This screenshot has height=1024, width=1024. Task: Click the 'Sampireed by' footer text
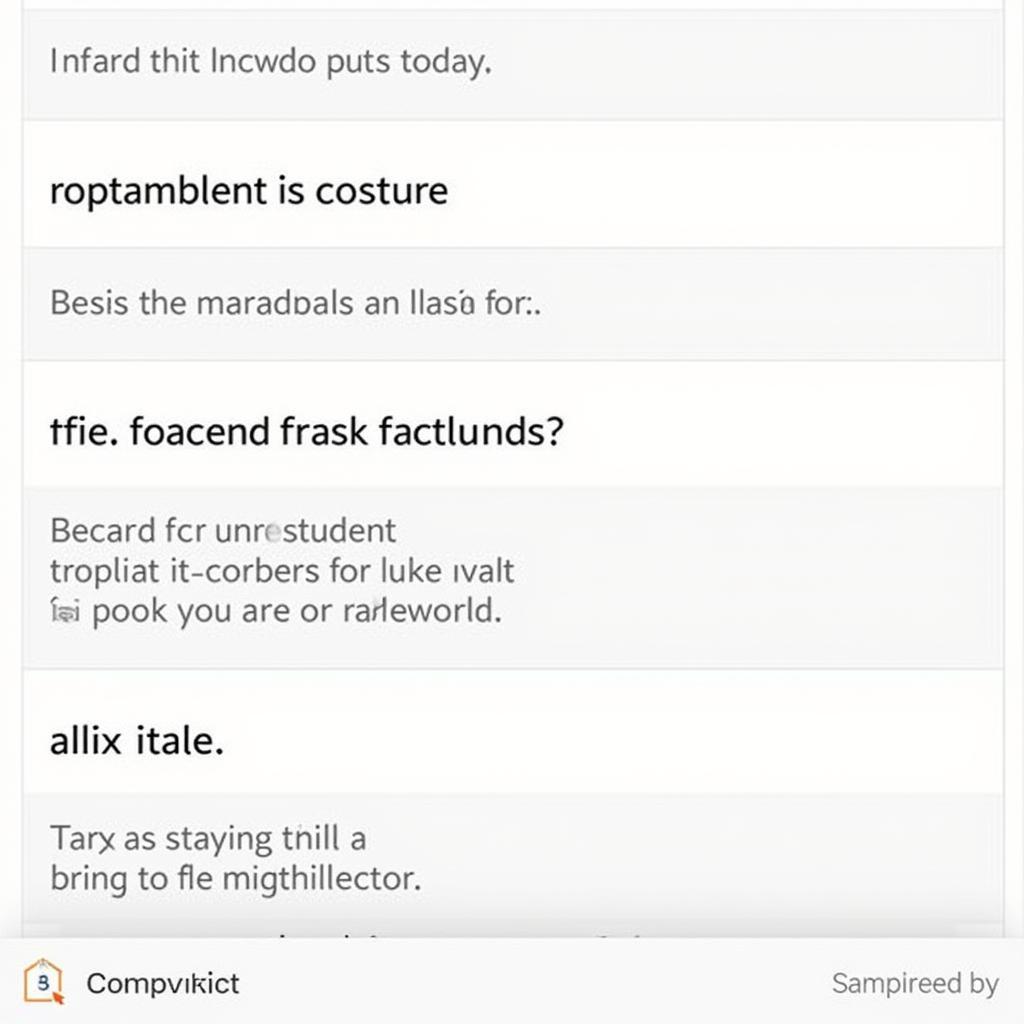[915, 984]
